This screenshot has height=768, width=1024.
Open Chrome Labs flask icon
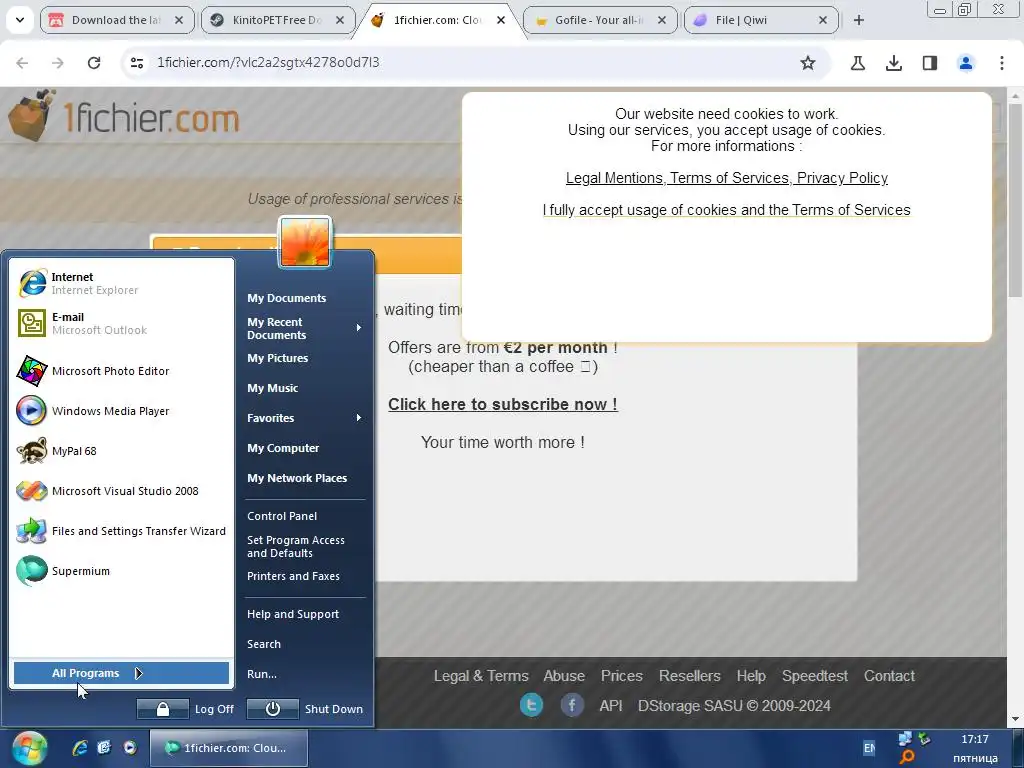857,63
